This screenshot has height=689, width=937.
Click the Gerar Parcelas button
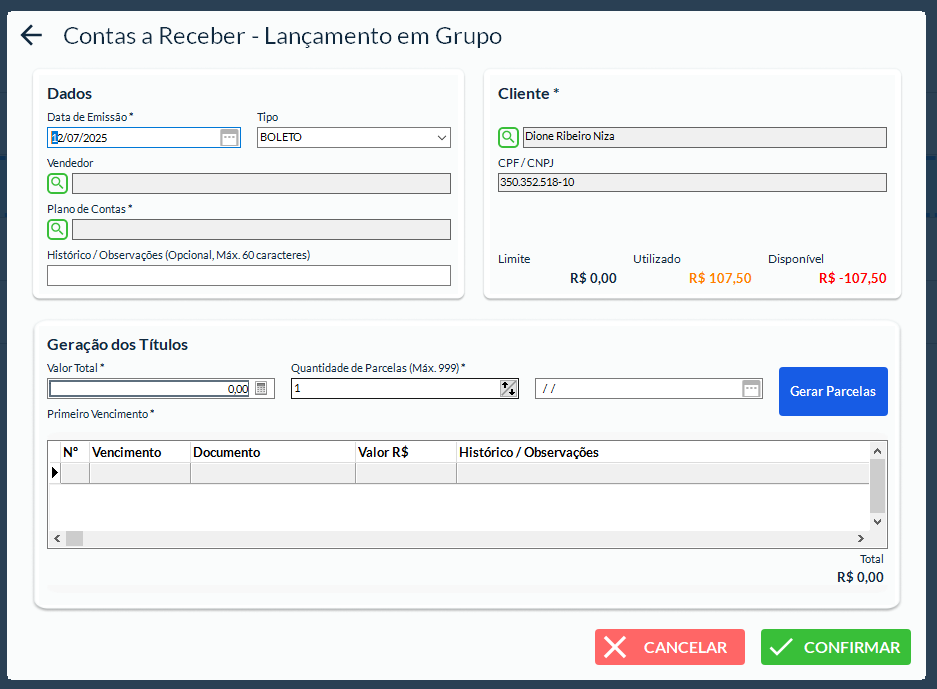pyautogui.click(x=832, y=391)
